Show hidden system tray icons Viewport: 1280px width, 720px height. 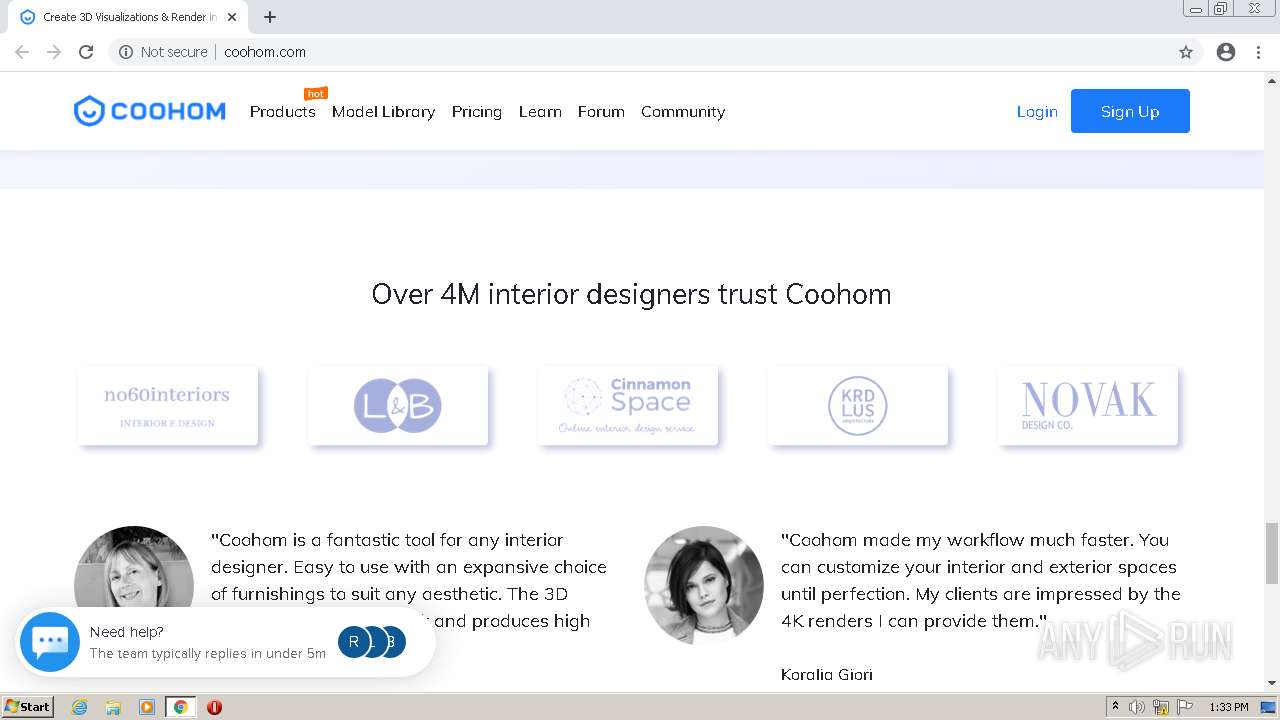[x=1115, y=707]
